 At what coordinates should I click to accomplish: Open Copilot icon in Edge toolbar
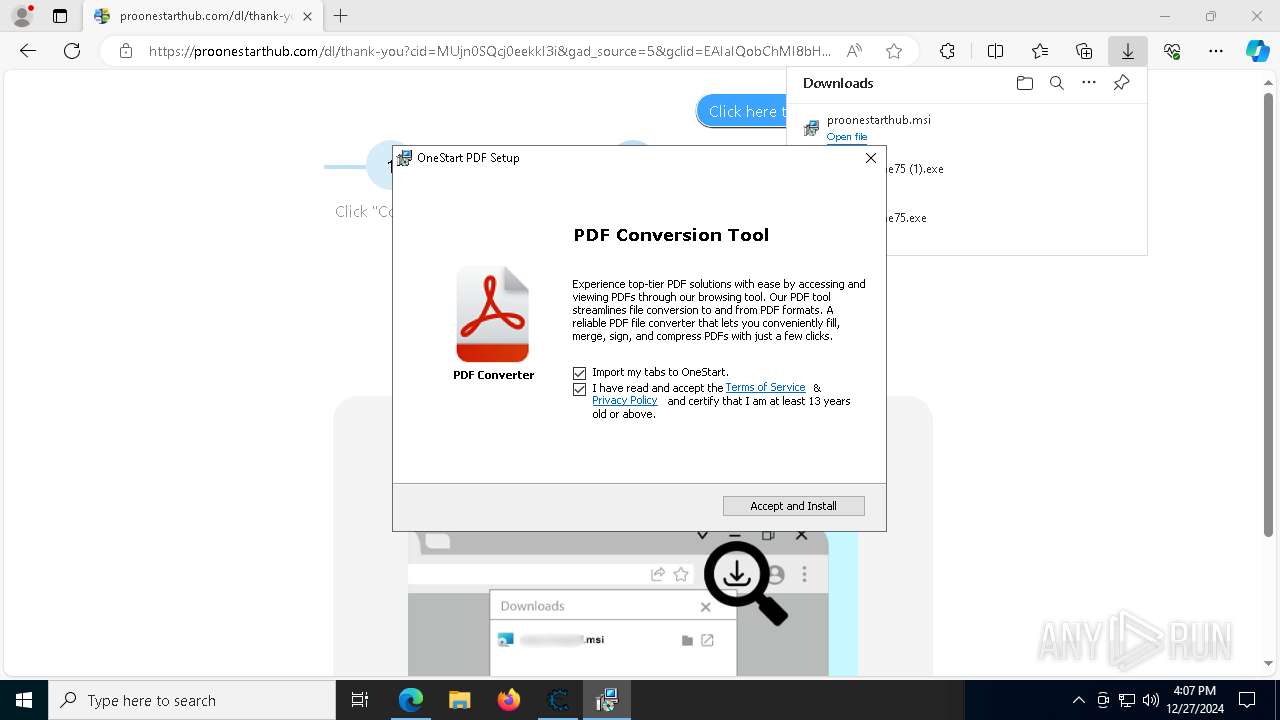1258,51
